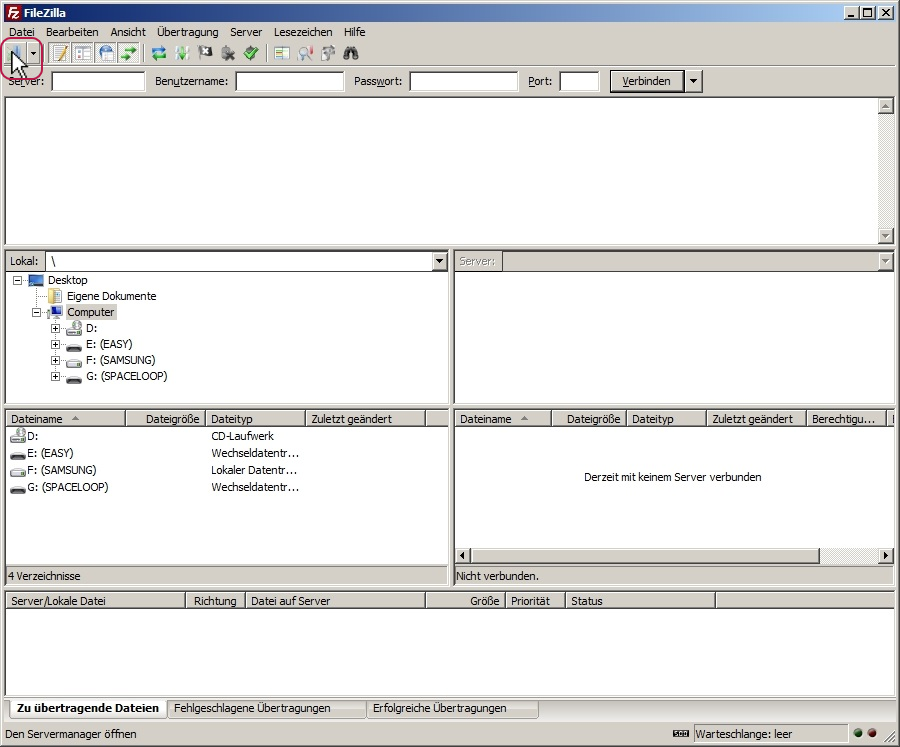Click the disconnect from server icon

coord(228,54)
